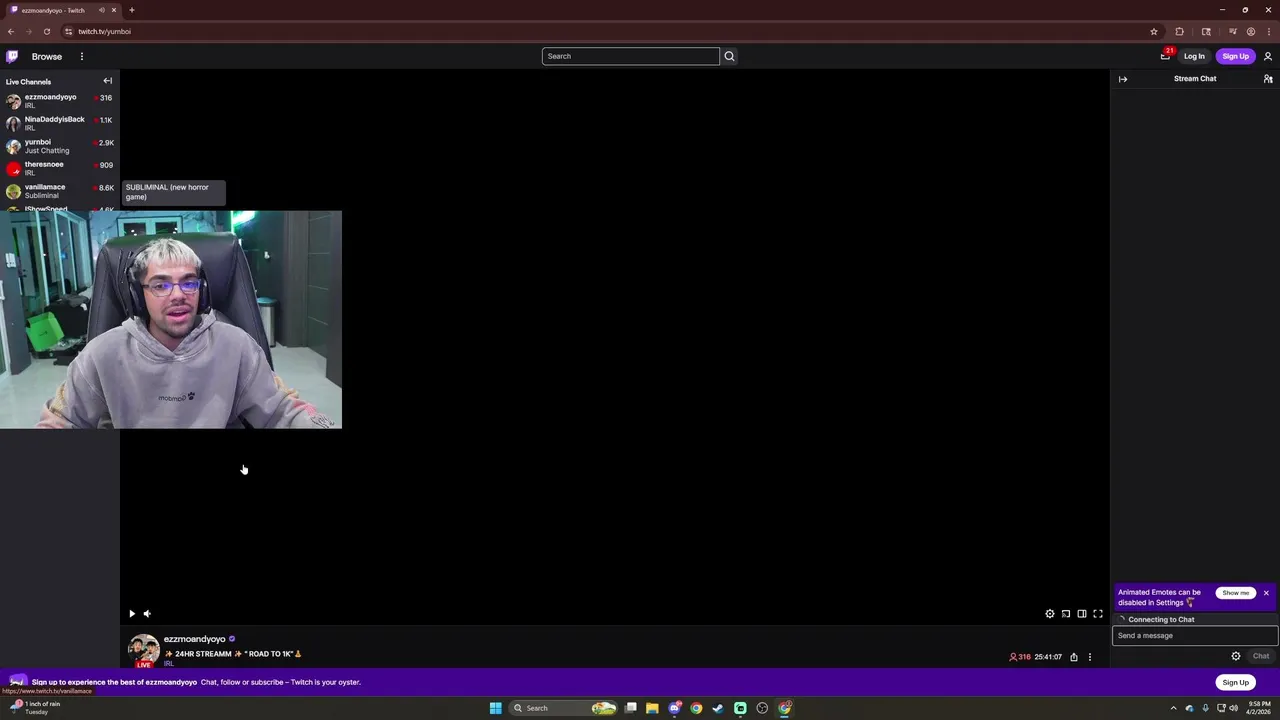Play the stream video
The height and width of the screenshot is (720, 1280).
(132, 614)
